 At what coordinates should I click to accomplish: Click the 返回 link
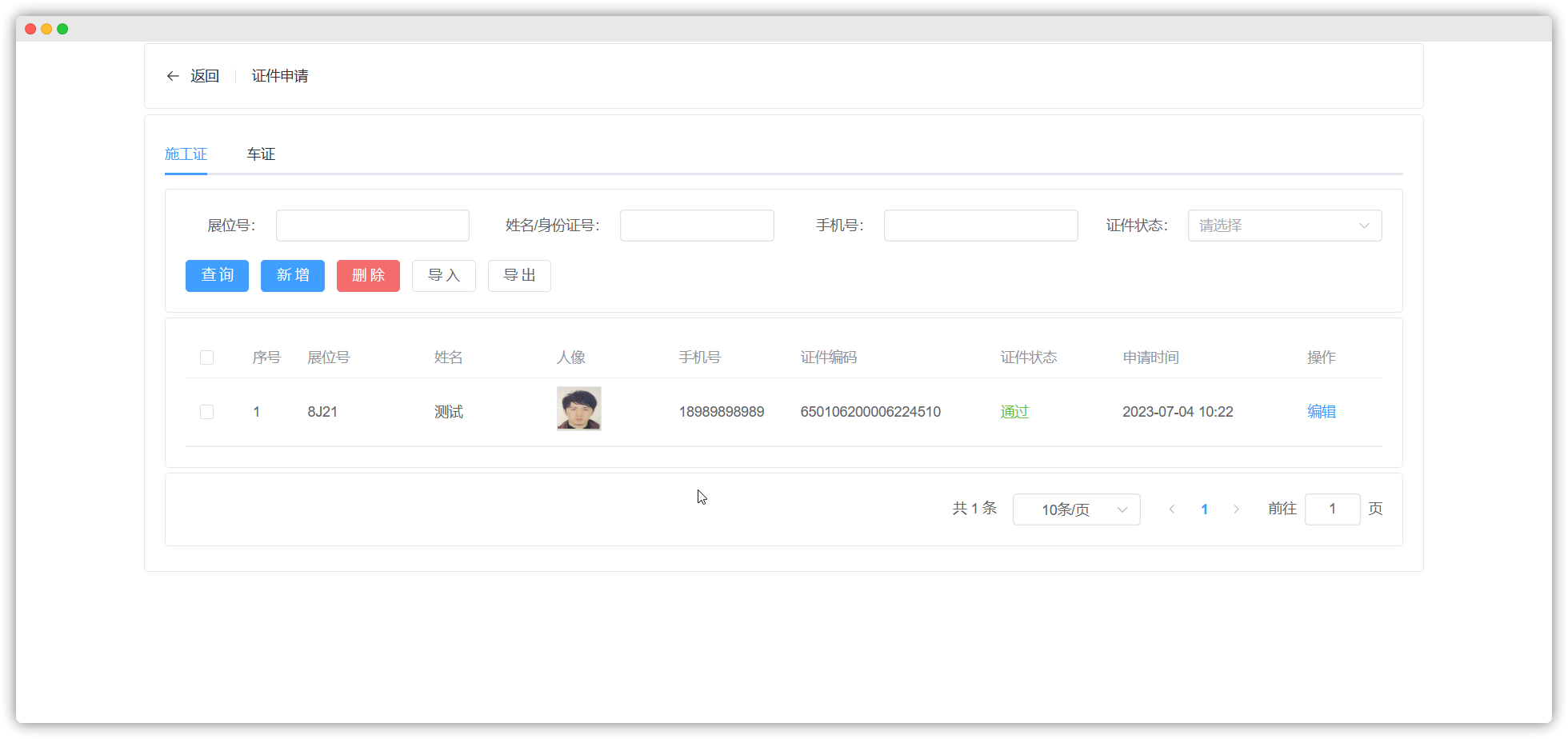pyautogui.click(x=205, y=76)
